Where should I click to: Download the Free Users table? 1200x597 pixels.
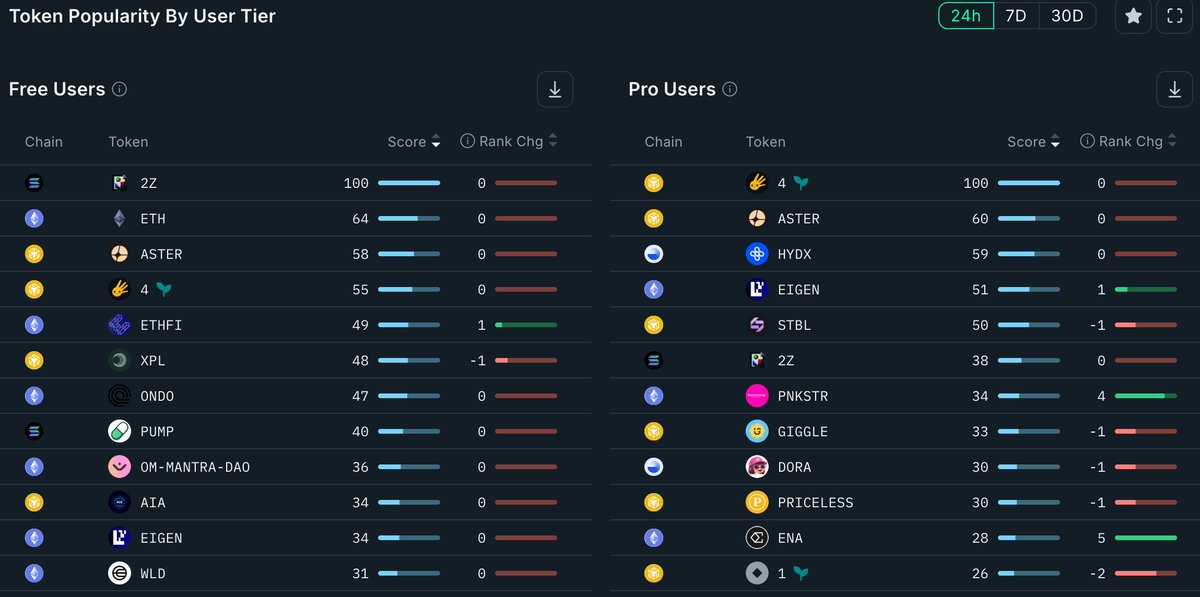tap(555, 89)
